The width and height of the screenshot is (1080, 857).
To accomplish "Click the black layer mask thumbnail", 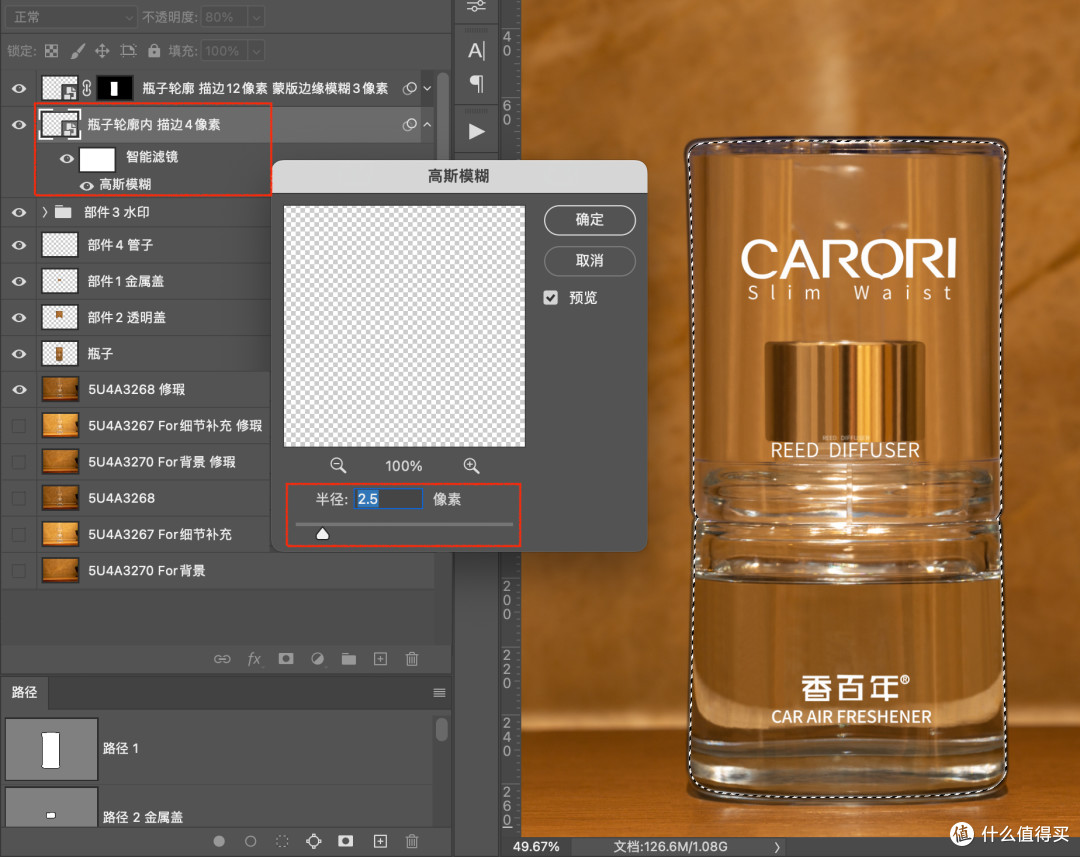I will coord(114,88).
